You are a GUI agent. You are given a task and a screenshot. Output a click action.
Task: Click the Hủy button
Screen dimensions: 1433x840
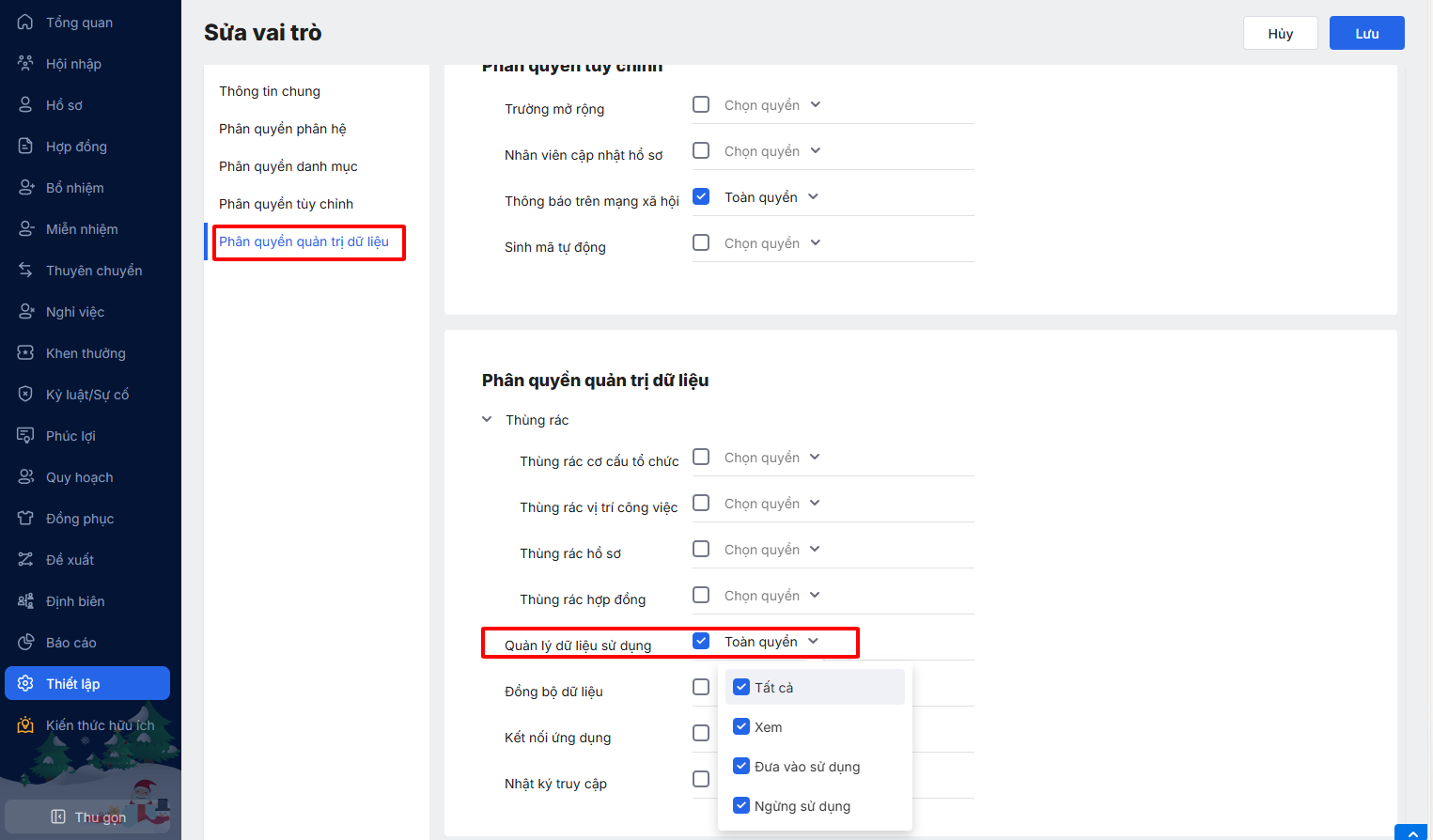click(x=1280, y=33)
